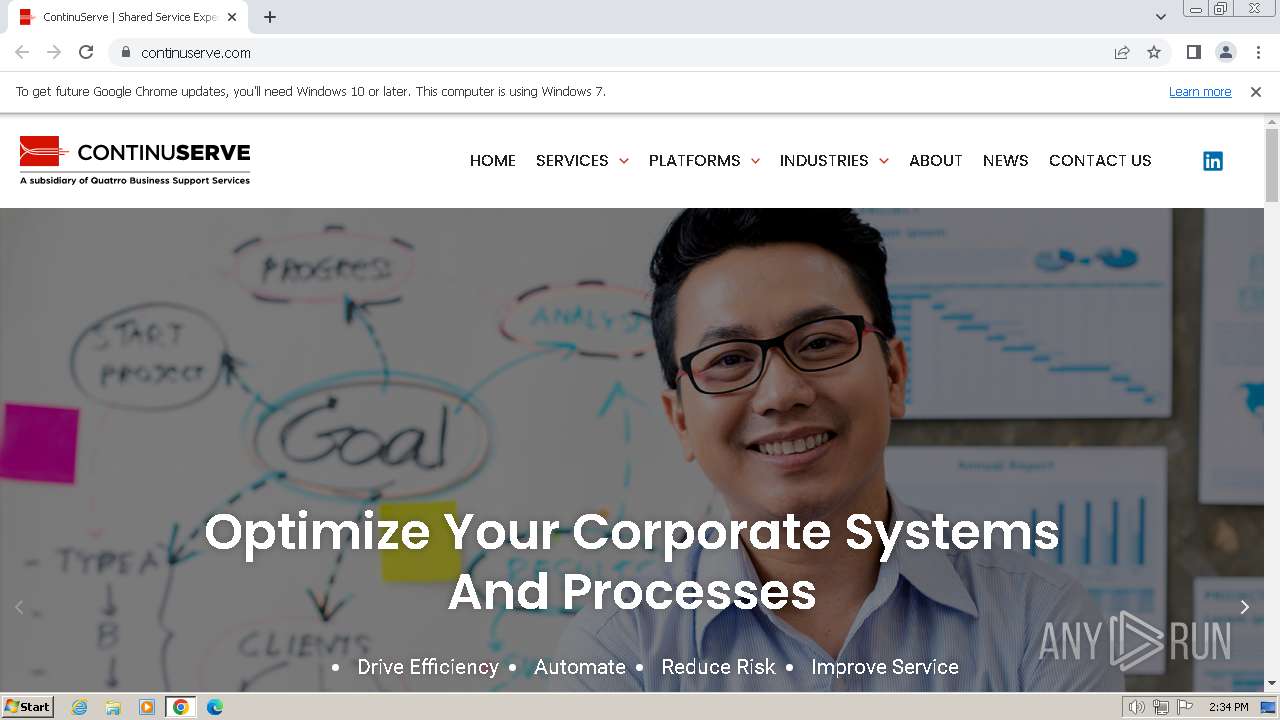The width and height of the screenshot is (1280, 720).
Task: Launch media player from taskbar
Action: tap(147, 707)
